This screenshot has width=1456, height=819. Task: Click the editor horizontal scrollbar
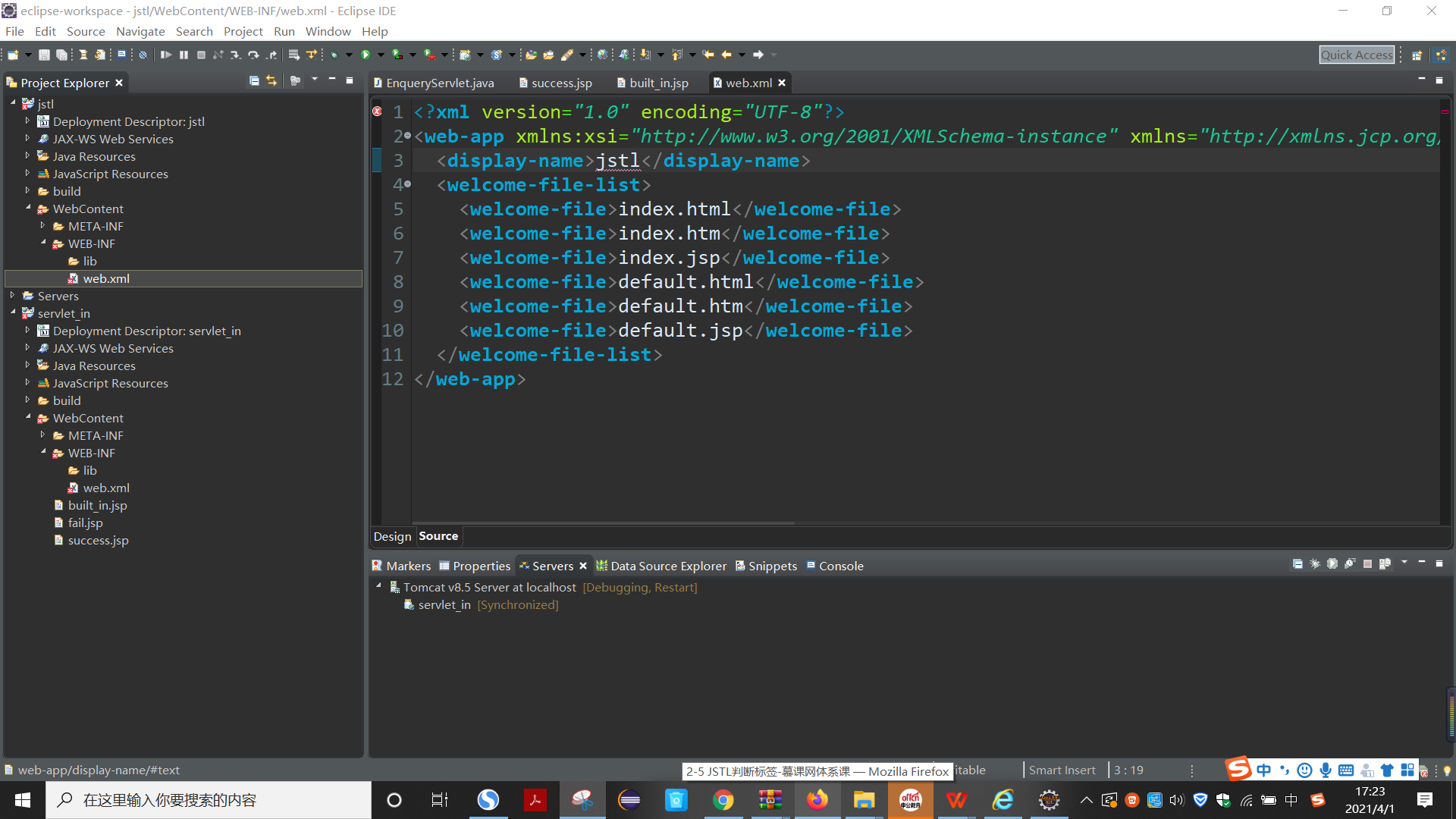[x=603, y=523]
